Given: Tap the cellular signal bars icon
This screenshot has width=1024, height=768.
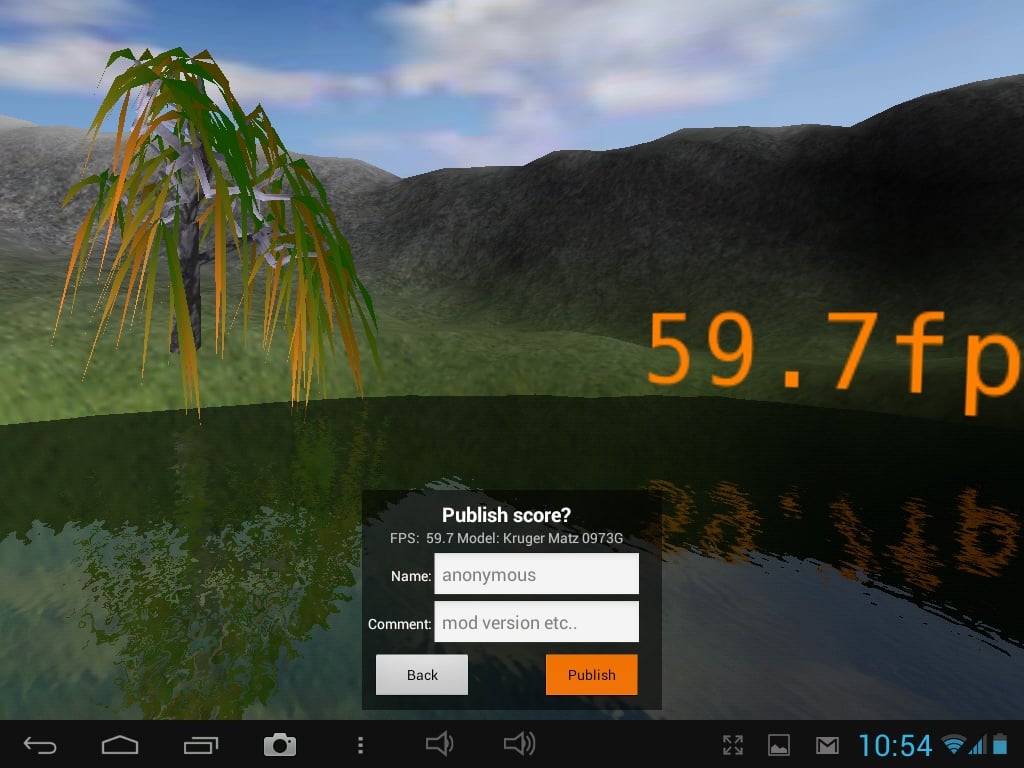Looking at the screenshot, I should pyautogui.click(x=978, y=744).
